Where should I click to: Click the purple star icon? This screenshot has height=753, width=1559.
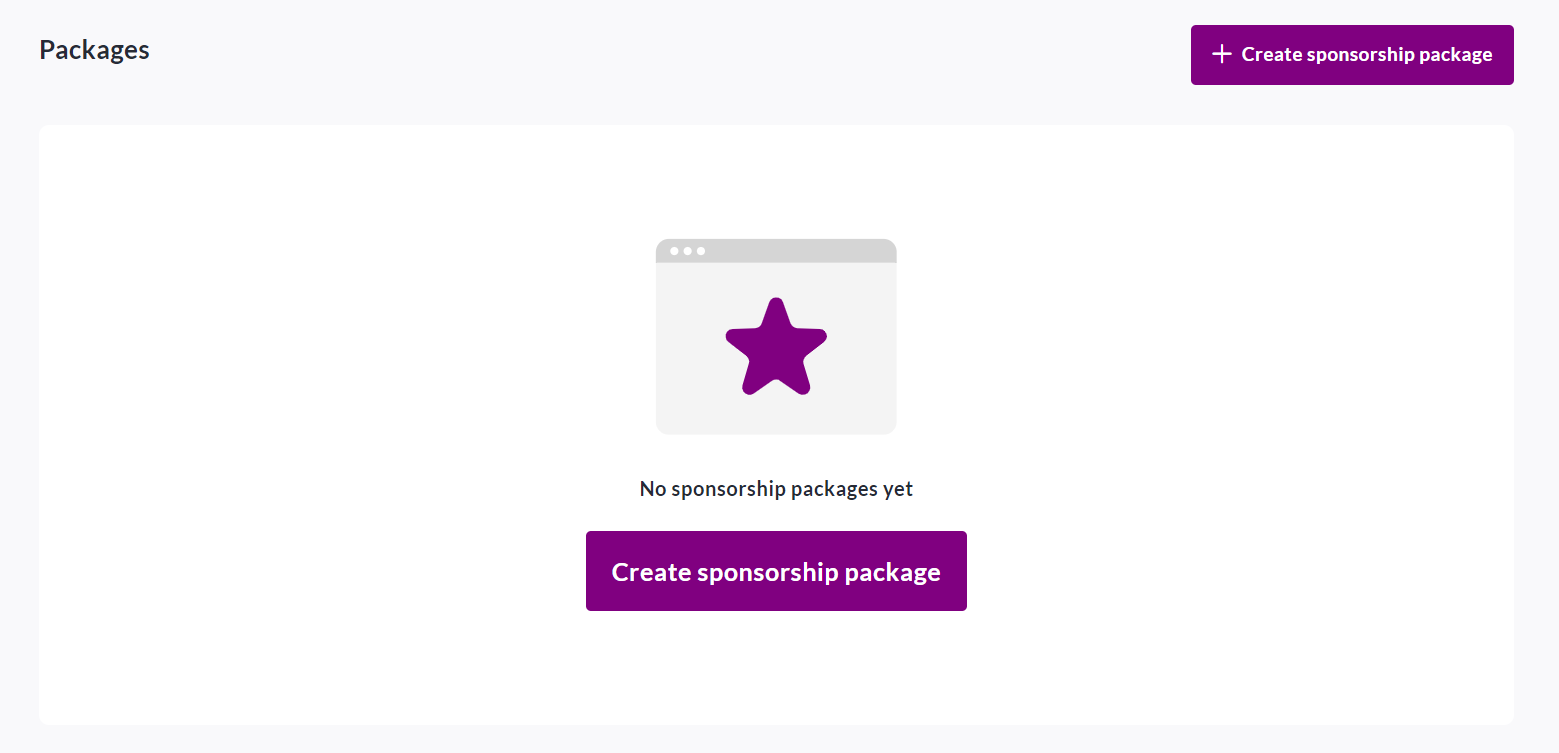click(x=776, y=346)
